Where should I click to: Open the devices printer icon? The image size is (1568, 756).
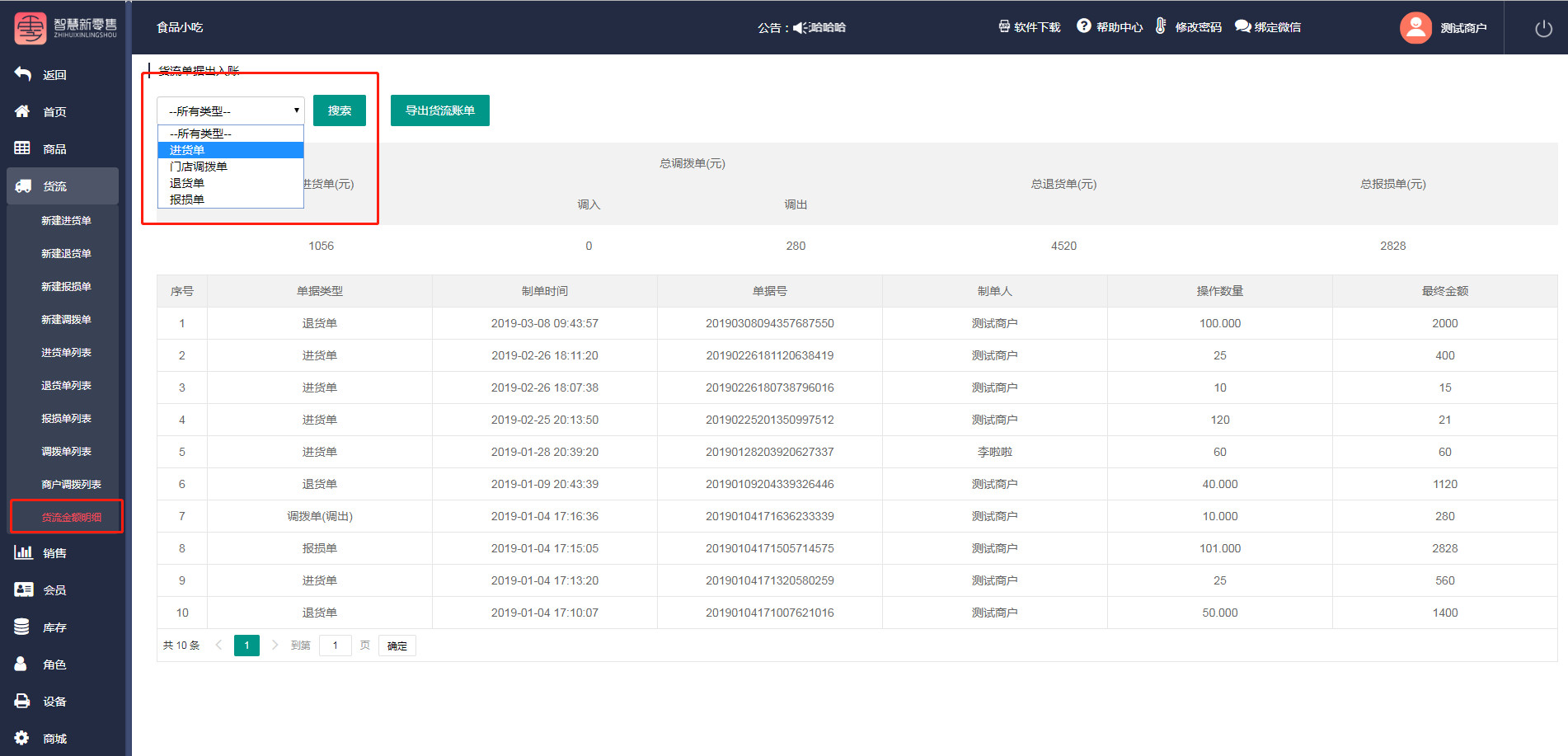pyautogui.click(x=22, y=701)
